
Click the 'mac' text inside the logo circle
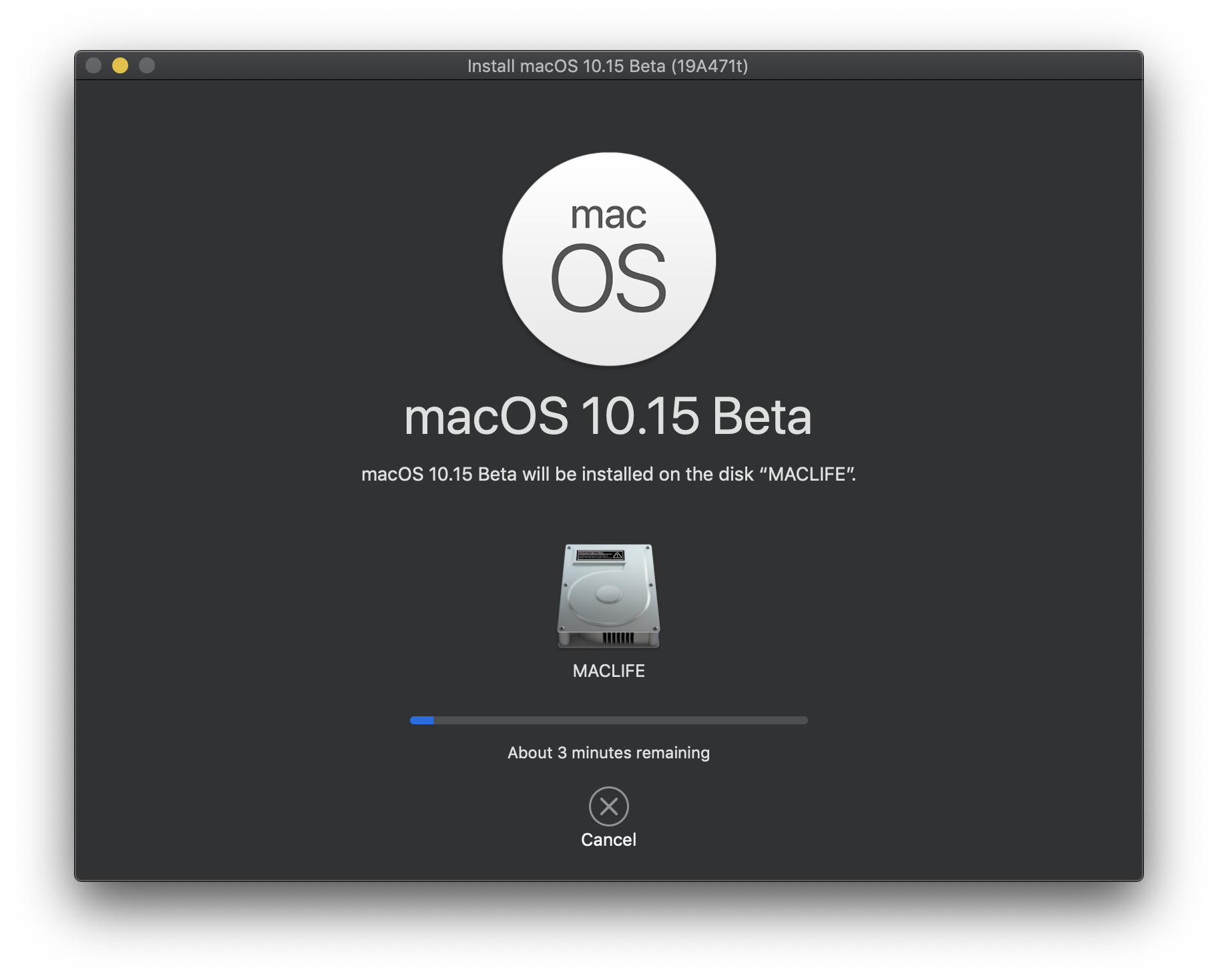pos(610,215)
